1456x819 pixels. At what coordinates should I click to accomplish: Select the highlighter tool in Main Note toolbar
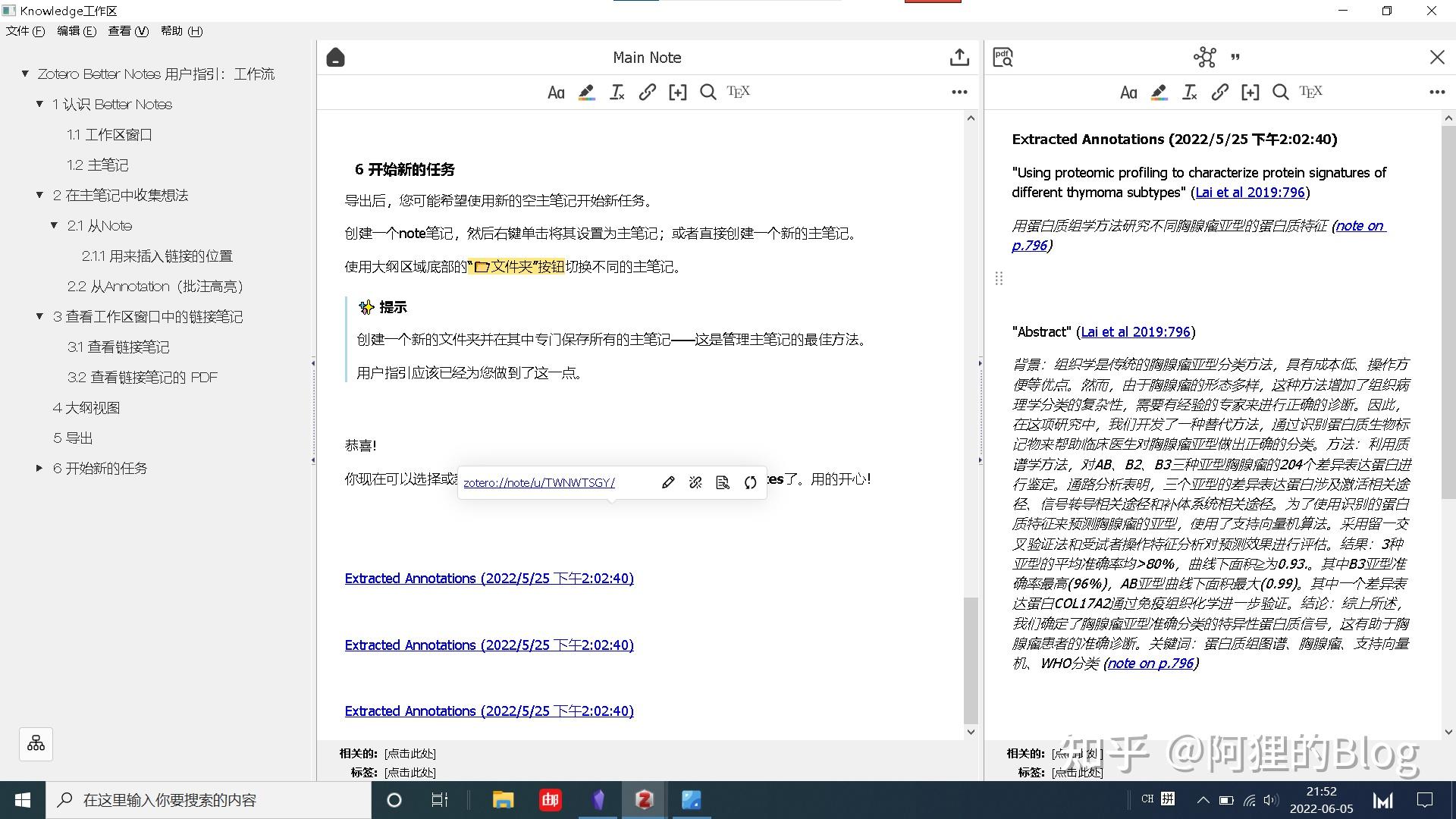point(586,92)
